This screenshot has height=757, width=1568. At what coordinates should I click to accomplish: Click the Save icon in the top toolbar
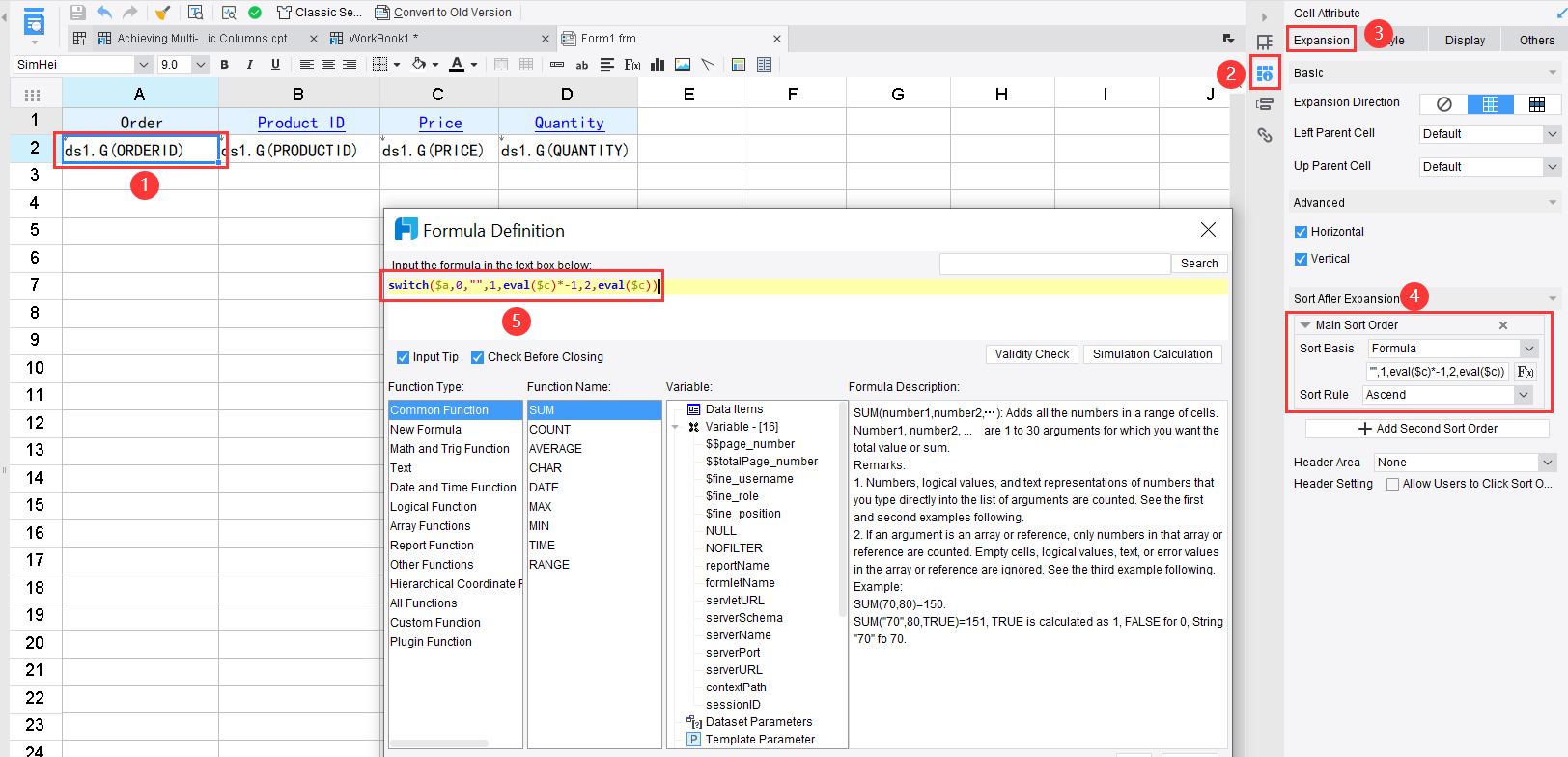(x=78, y=13)
